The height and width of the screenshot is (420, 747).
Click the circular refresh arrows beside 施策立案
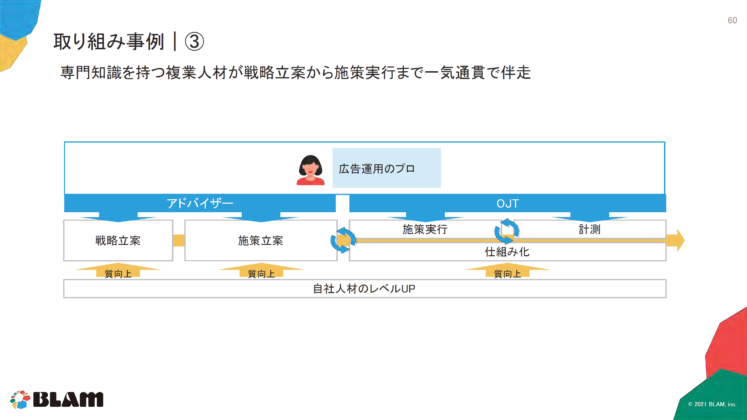(343, 240)
